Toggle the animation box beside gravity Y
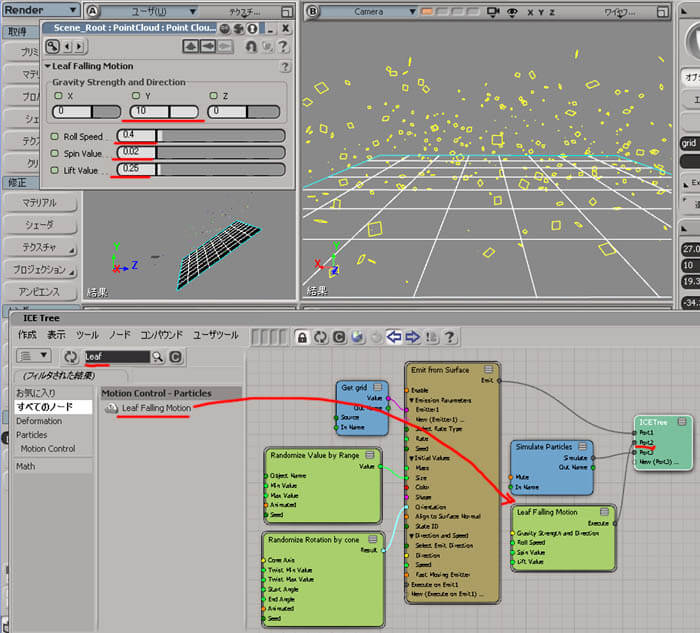Image resolution: width=700 pixels, height=633 pixels. pyautogui.click(x=135, y=96)
